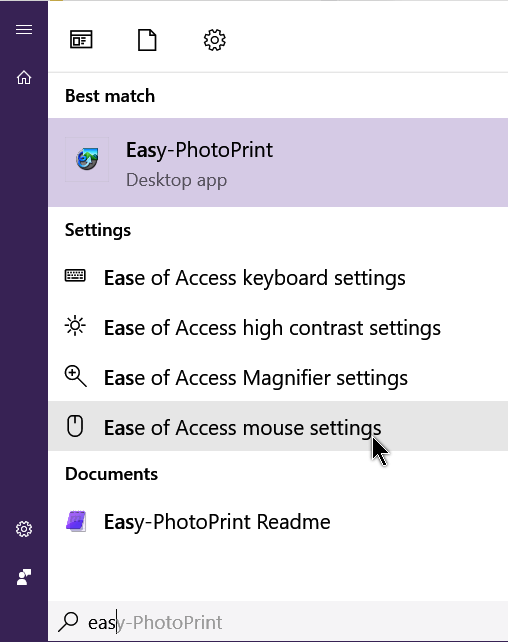The image size is (508, 642).
Task: Click the sun icon for high contrast
Action: (x=75, y=326)
